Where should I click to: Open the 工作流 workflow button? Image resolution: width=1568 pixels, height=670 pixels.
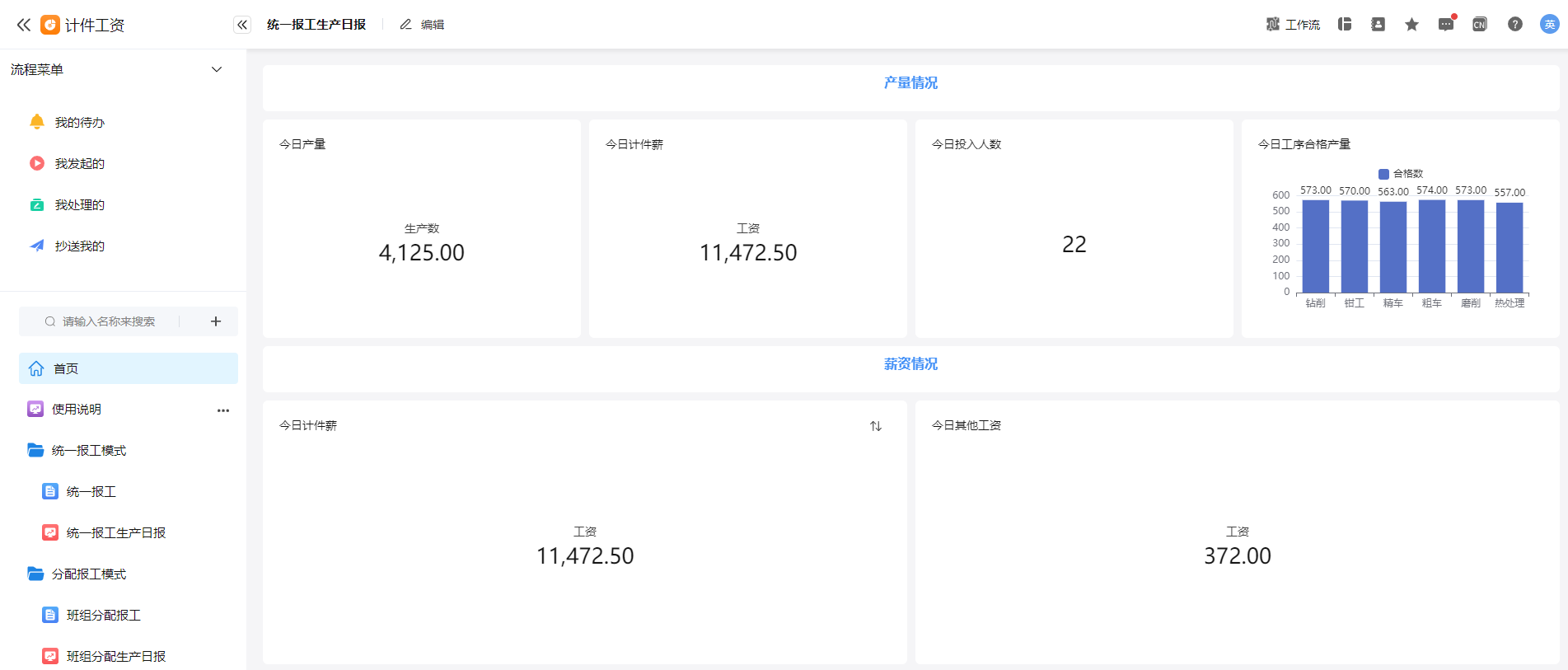1293,25
